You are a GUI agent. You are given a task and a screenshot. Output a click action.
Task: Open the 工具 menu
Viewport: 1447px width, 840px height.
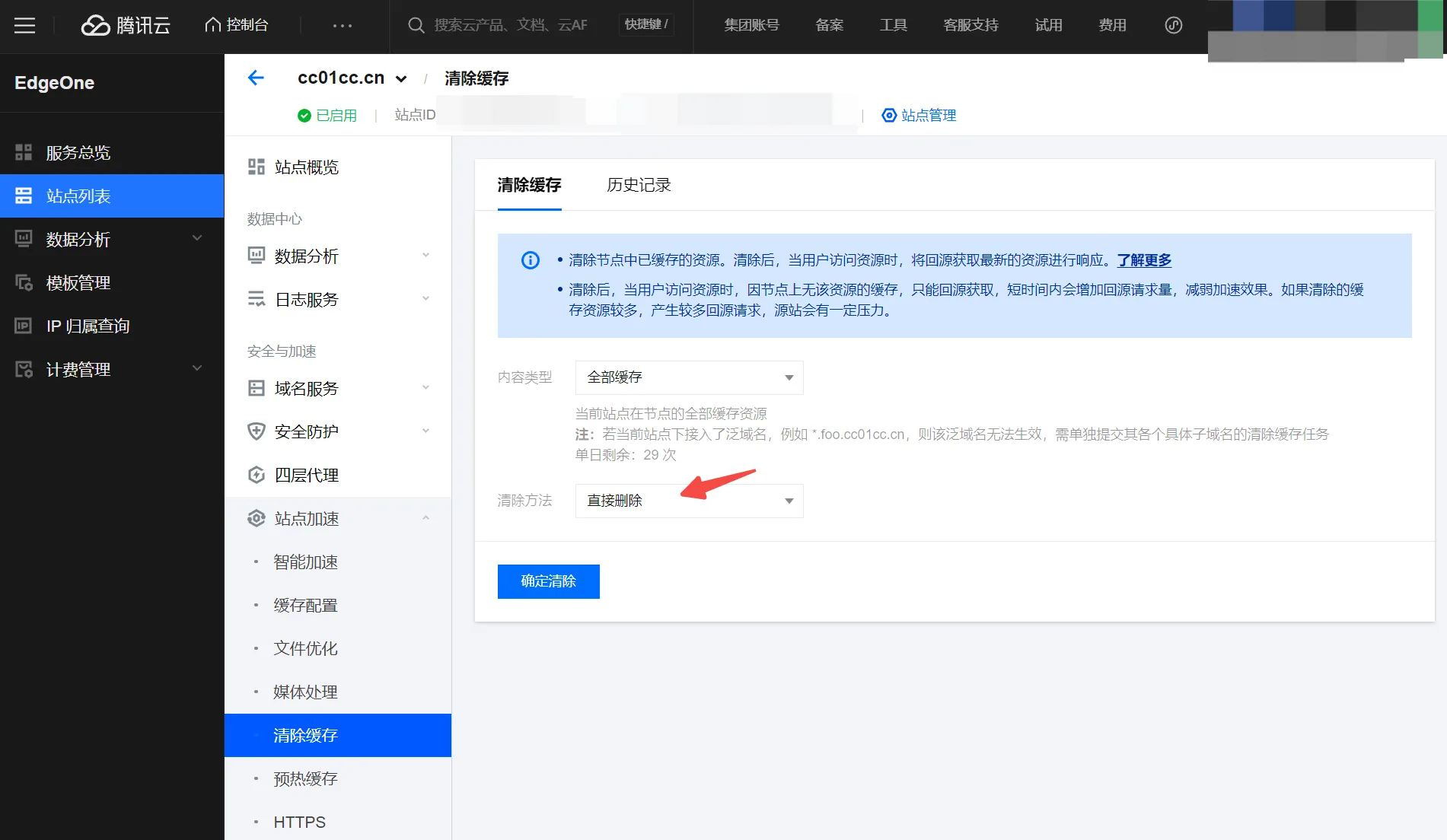point(893,25)
